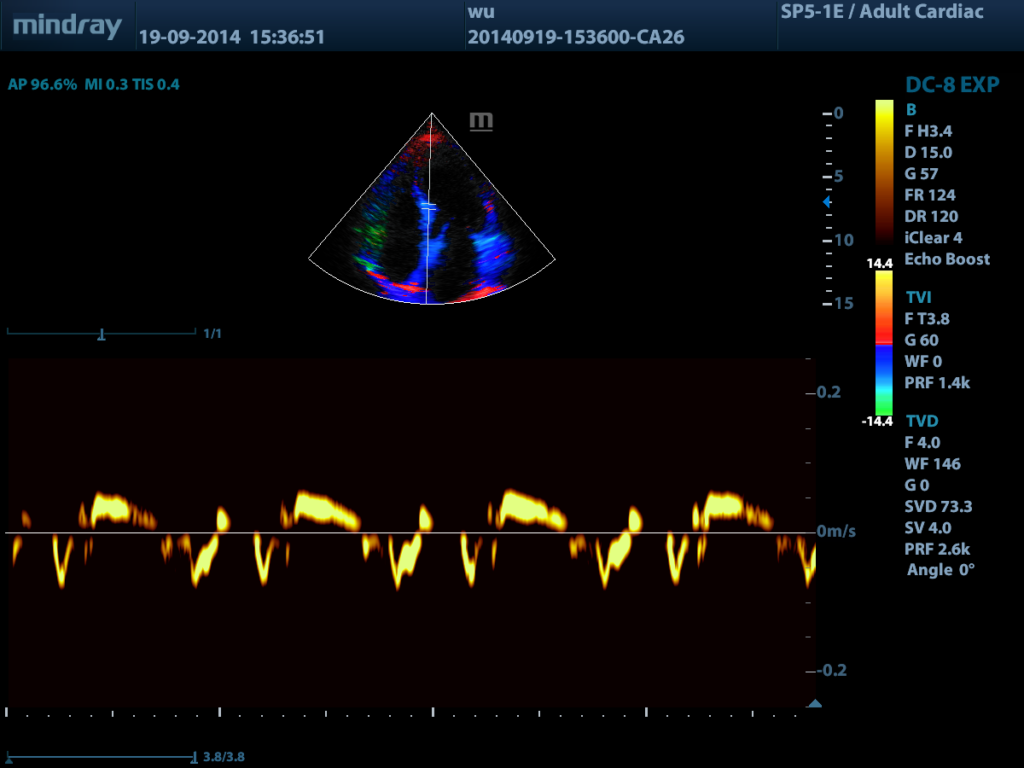Select the TVI mode parameter heading
The image size is (1024, 768).
[x=919, y=298]
